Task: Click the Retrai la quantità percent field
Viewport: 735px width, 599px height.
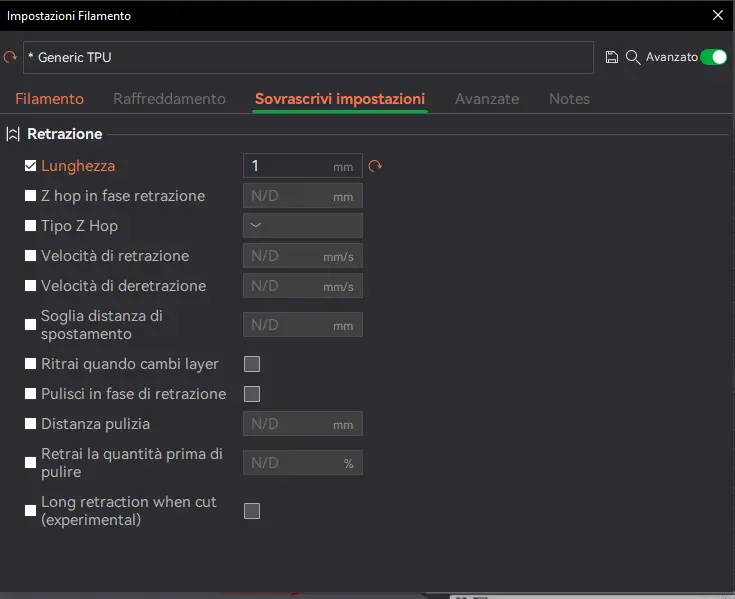Action: click(303, 462)
